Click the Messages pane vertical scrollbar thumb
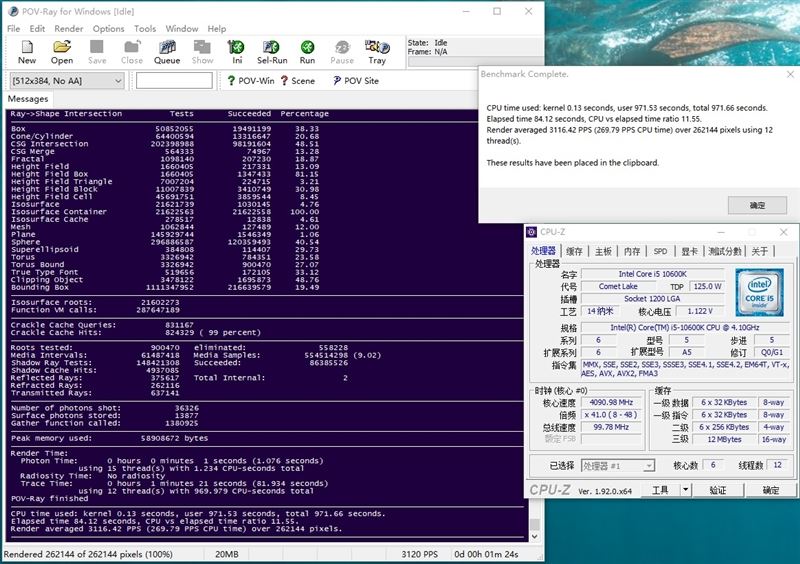 (535, 524)
